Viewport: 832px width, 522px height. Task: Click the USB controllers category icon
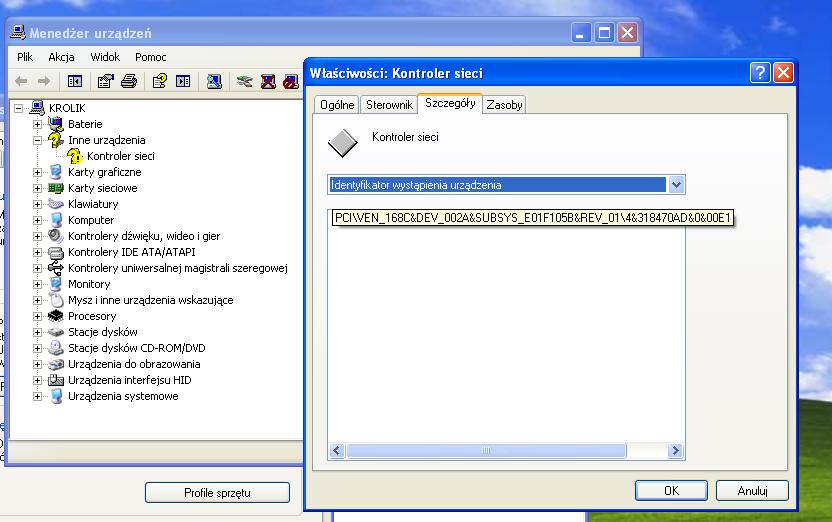56,268
